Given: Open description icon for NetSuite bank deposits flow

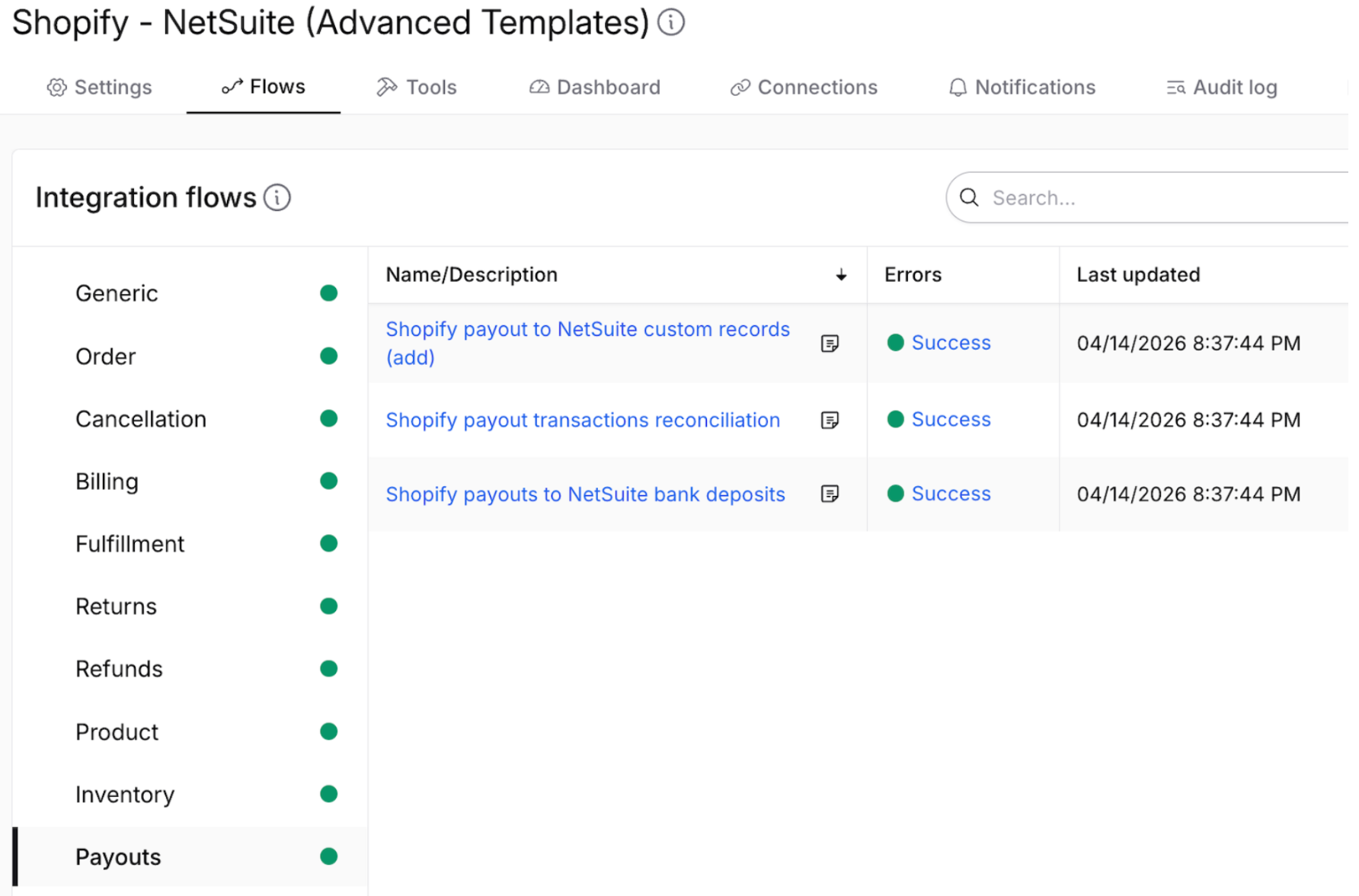Looking at the screenshot, I should [x=830, y=494].
